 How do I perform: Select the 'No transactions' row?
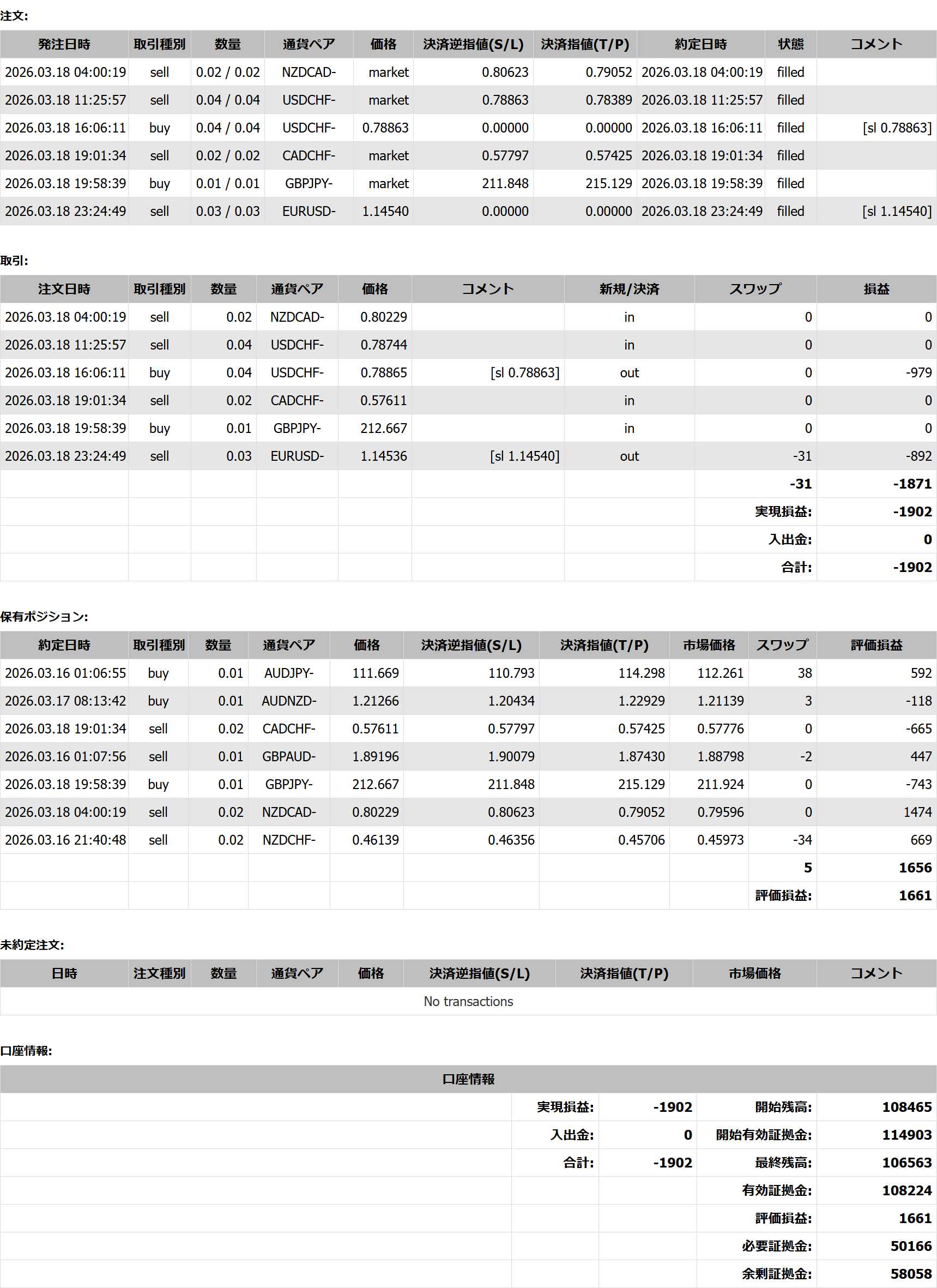tap(468, 1001)
